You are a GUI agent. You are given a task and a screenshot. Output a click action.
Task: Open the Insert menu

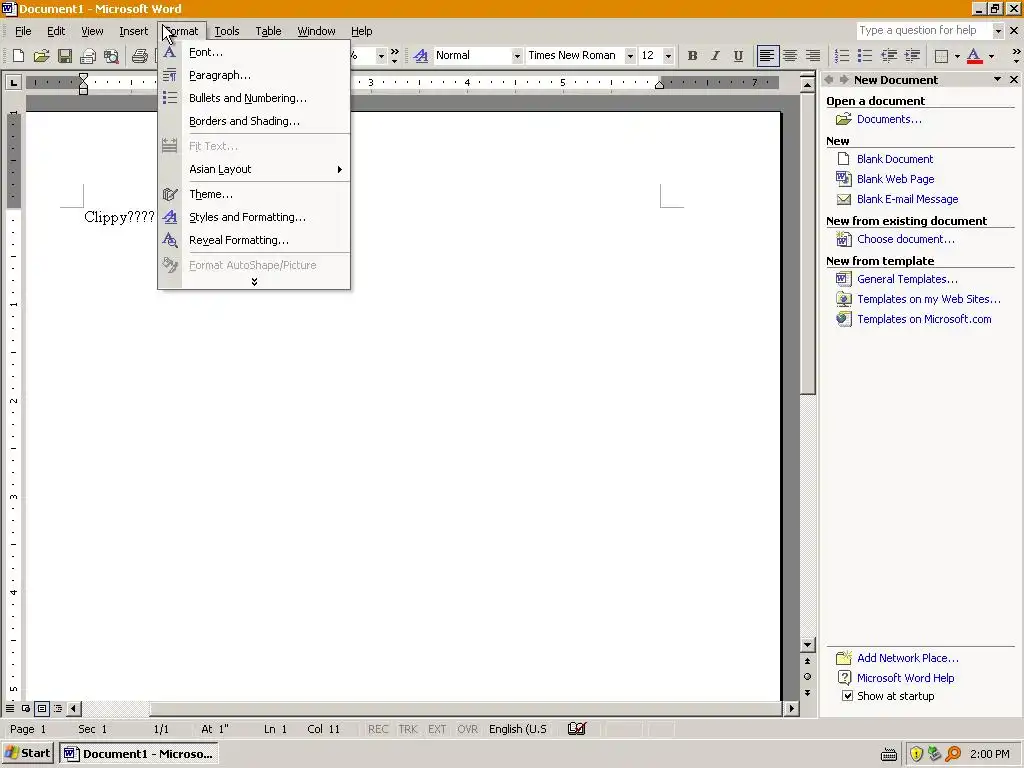pyautogui.click(x=133, y=31)
